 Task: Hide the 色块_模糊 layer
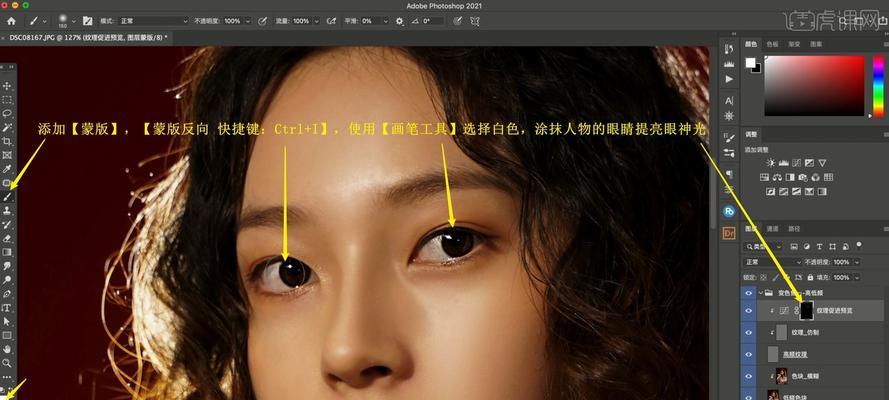(748, 376)
